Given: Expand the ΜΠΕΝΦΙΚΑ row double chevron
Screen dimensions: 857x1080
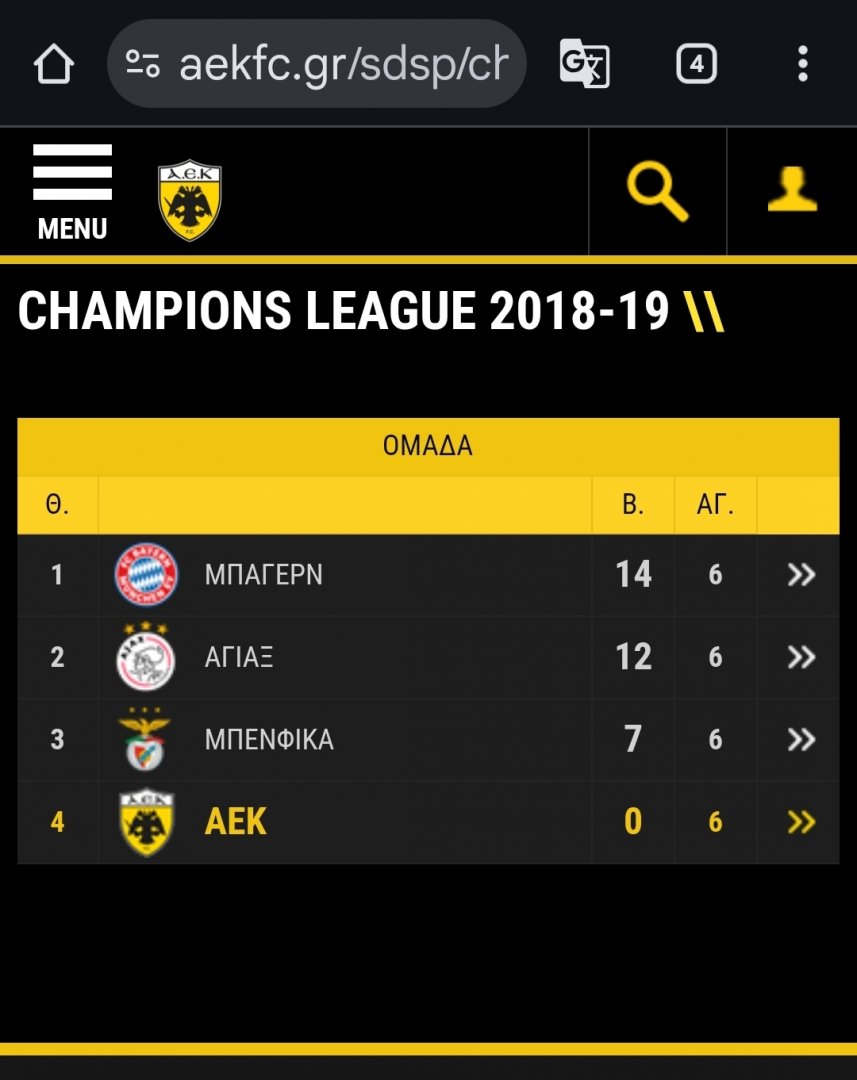Looking at the screenshot, I should (x=801, y=740).
